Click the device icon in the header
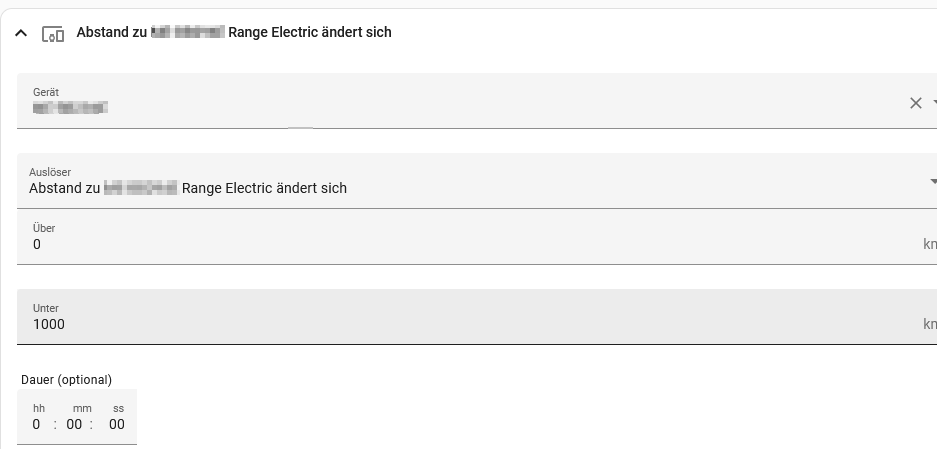 tap(53, 33)
